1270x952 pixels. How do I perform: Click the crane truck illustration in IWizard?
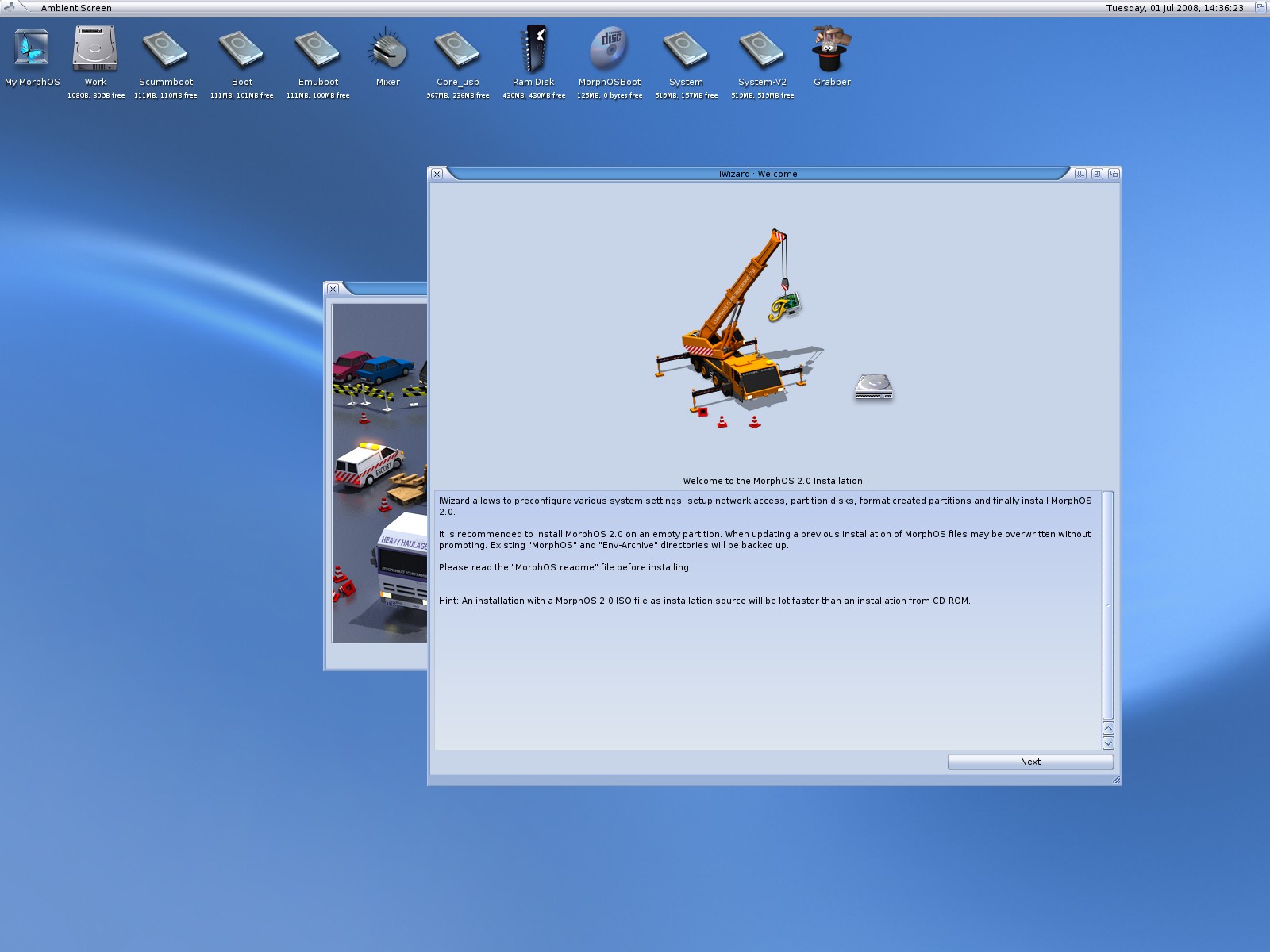coord(738,328)
